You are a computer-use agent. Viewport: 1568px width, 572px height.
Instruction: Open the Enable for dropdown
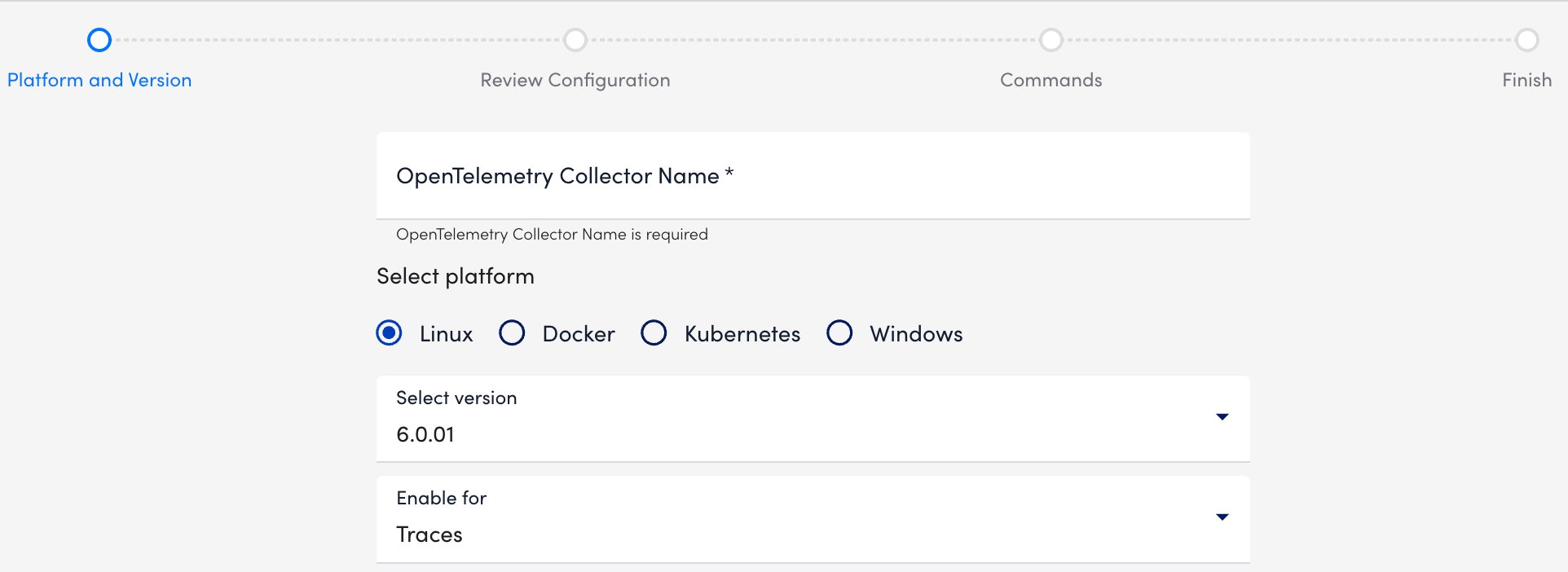813,519
